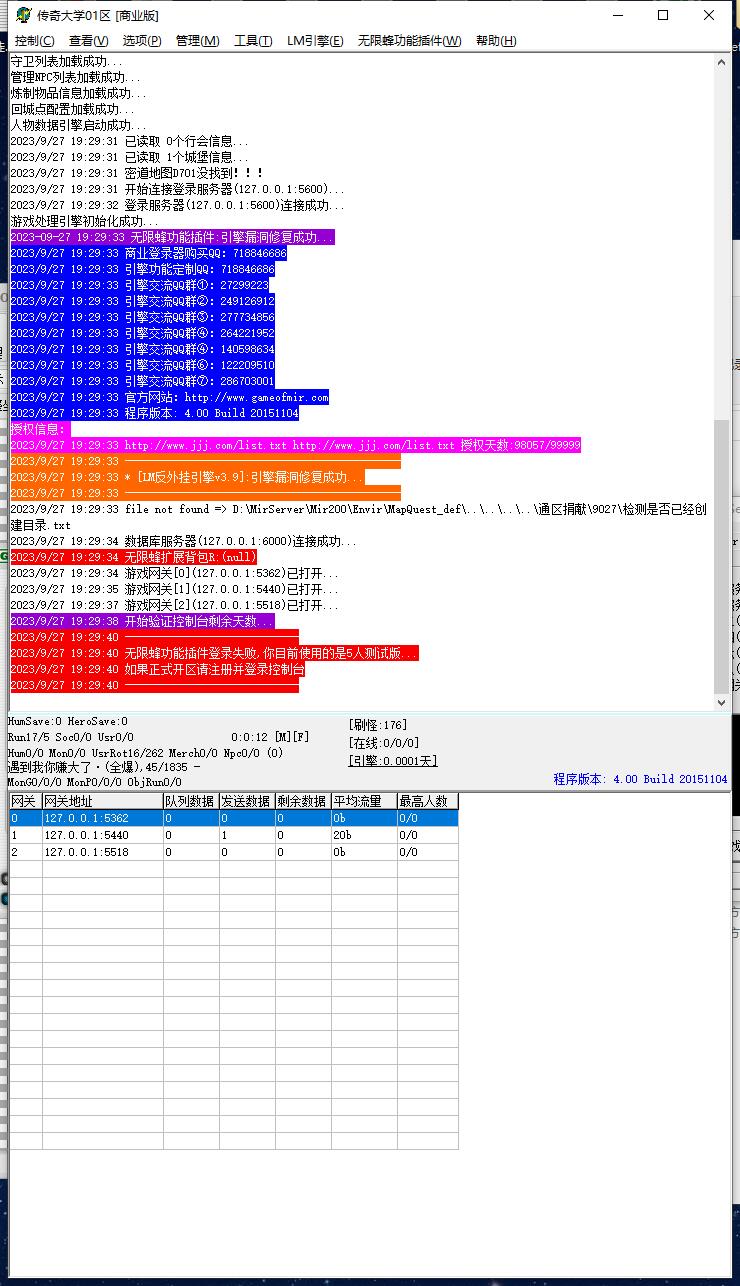
Task: Open the 查看(V) menu
Action: 88,41
